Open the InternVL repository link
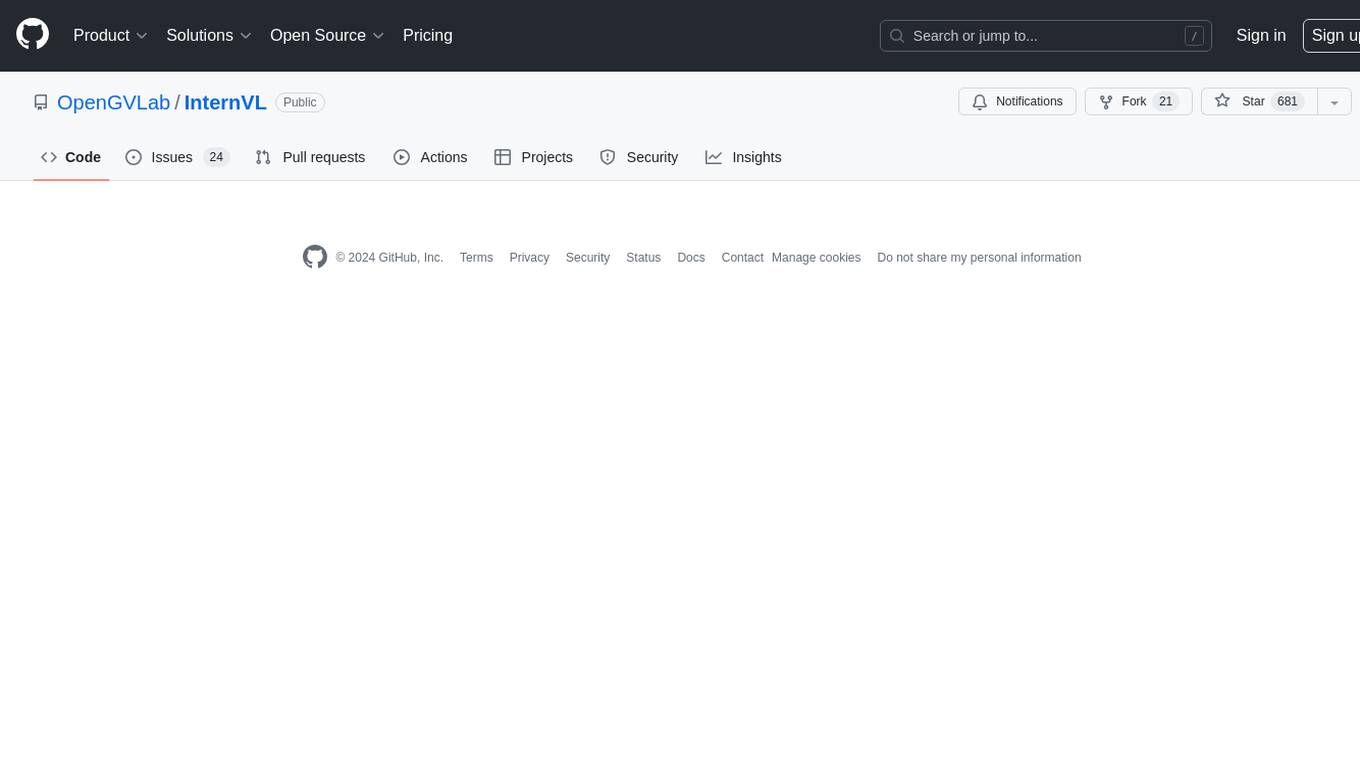1360x764 pixels. coord(225,102)
